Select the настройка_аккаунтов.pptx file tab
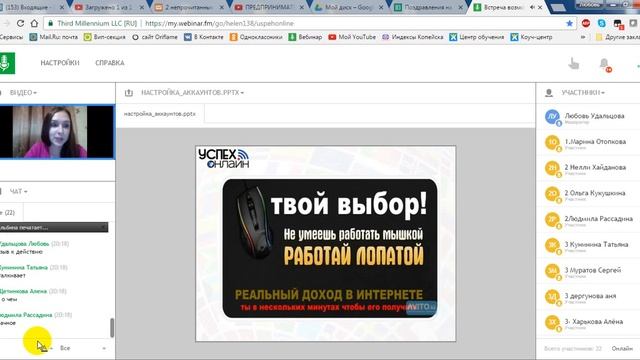This screenshot has width=640, height=360. point(160,114)
